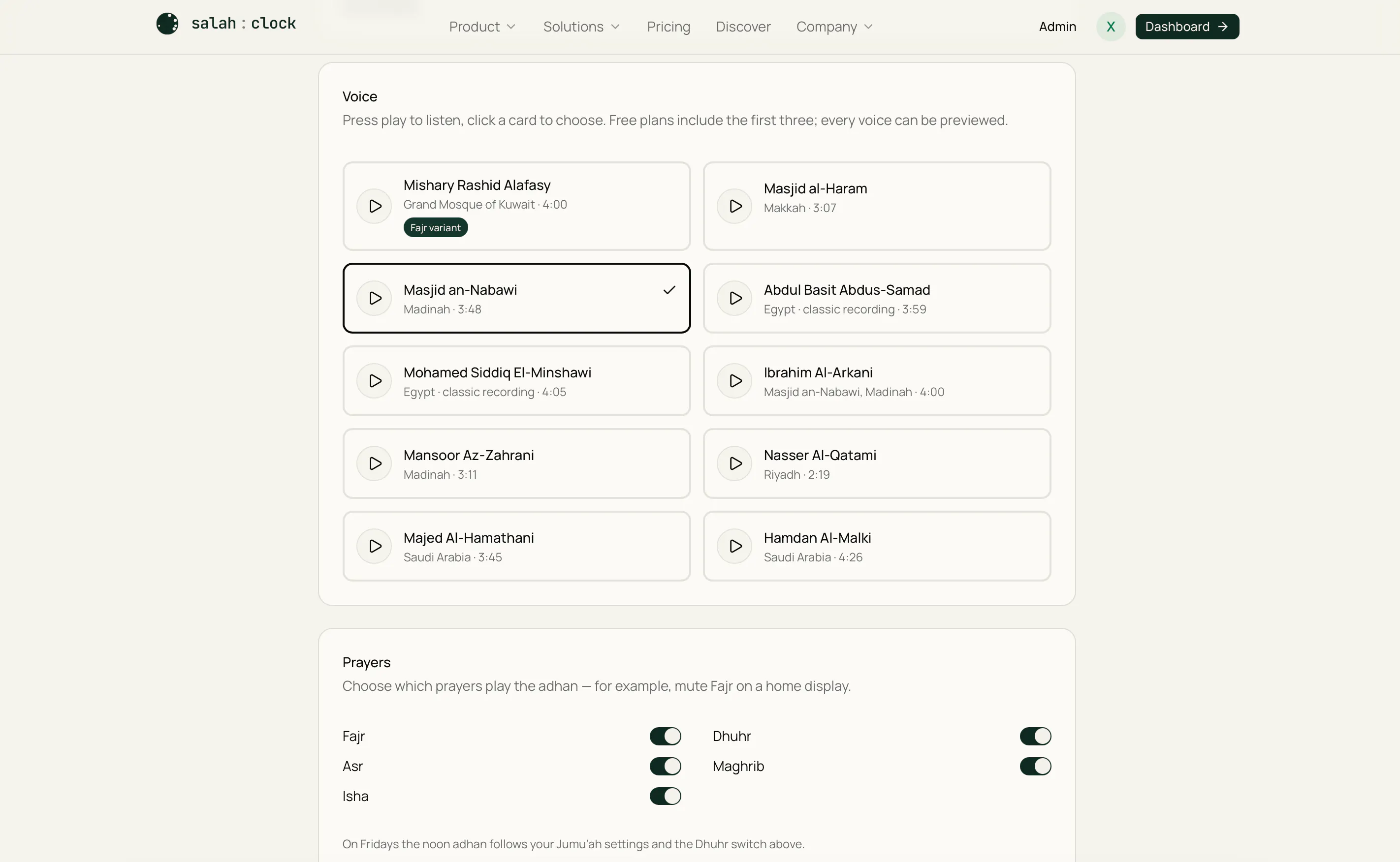Choose the Nasser Al-Qatami voice name

click(820, 455)
